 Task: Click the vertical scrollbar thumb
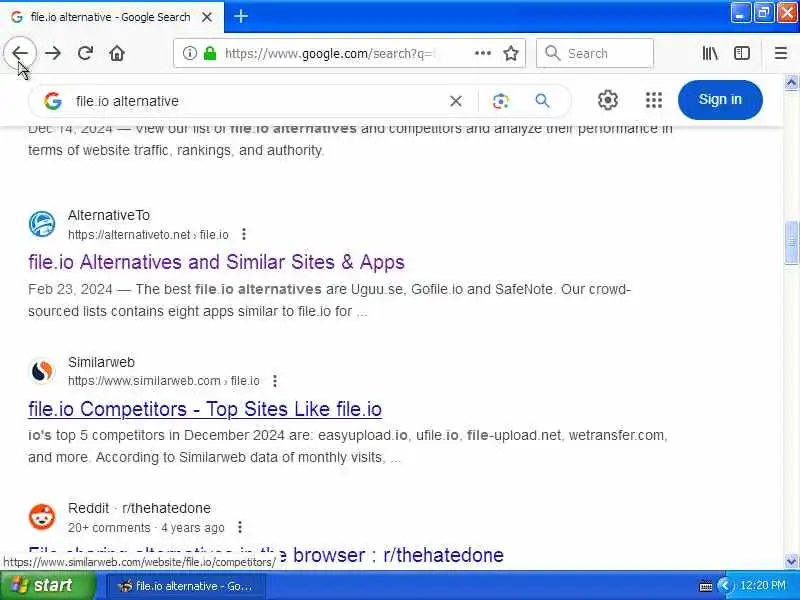[x=791, y=242]
